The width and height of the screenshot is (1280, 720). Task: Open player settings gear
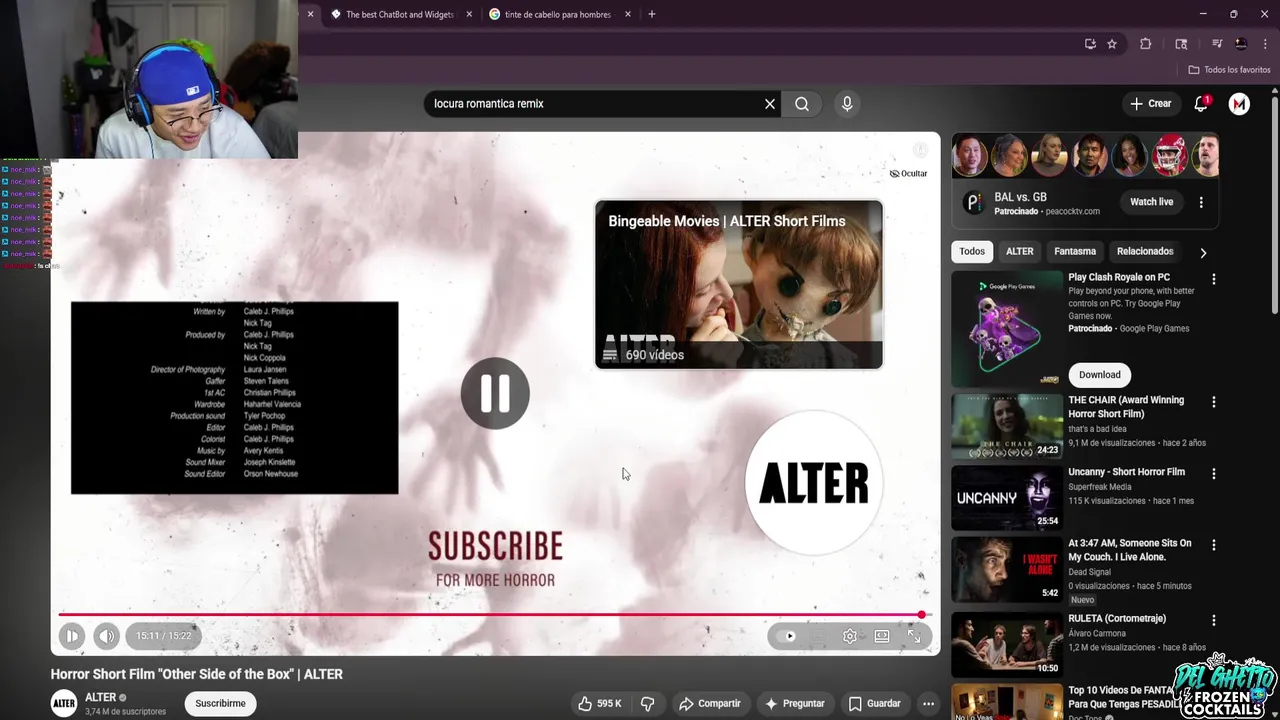point(849,636)
